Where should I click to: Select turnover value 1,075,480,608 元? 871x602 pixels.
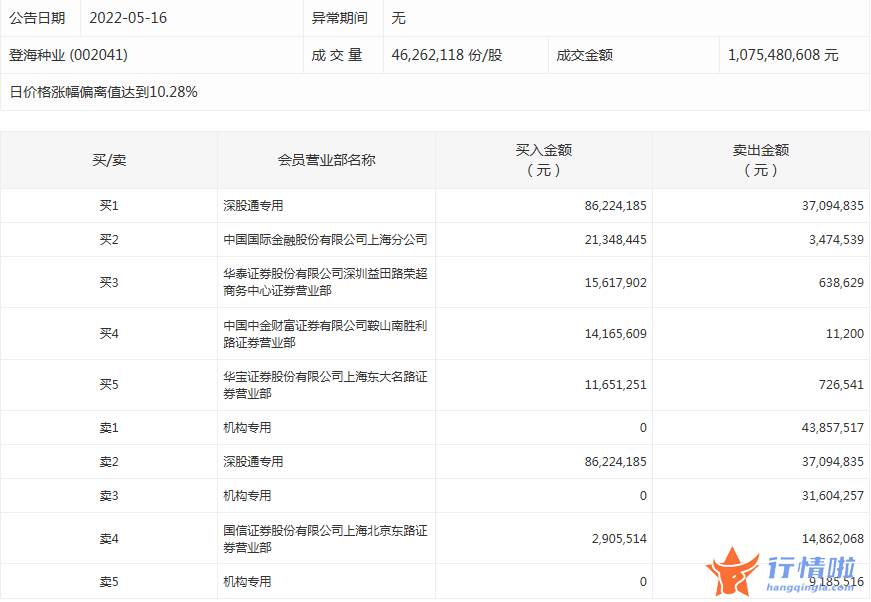coord(783,55)
